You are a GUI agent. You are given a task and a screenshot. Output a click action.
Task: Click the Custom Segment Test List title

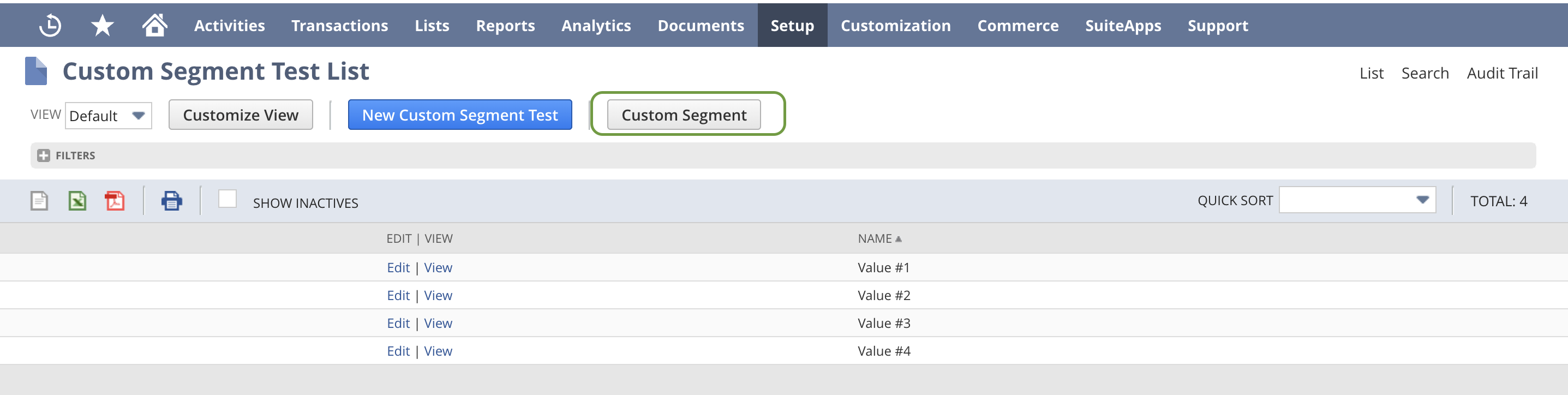pyautogui.click(x=216, y=72)
